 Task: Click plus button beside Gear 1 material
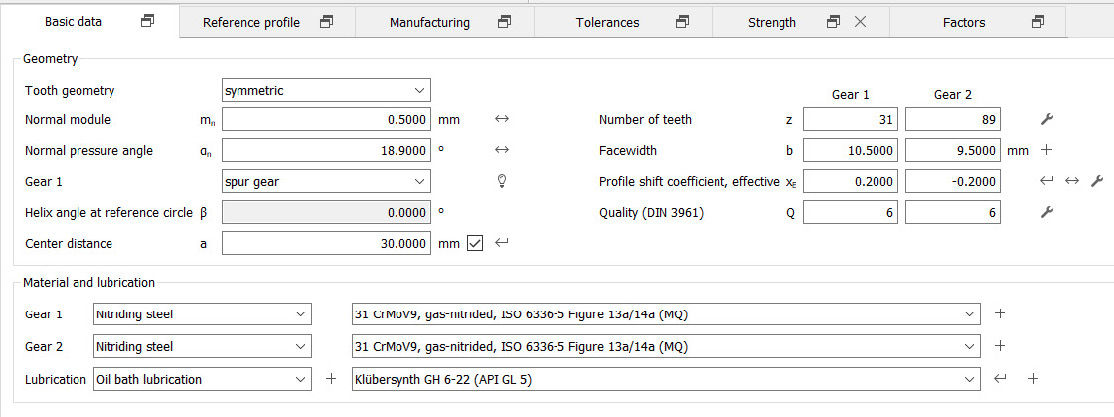tap(1000, 313)
